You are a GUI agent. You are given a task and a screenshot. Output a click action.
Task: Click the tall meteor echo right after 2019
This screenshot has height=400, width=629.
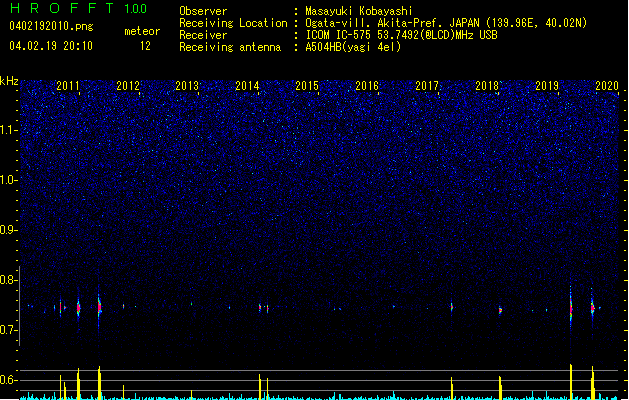click(571, 308)
